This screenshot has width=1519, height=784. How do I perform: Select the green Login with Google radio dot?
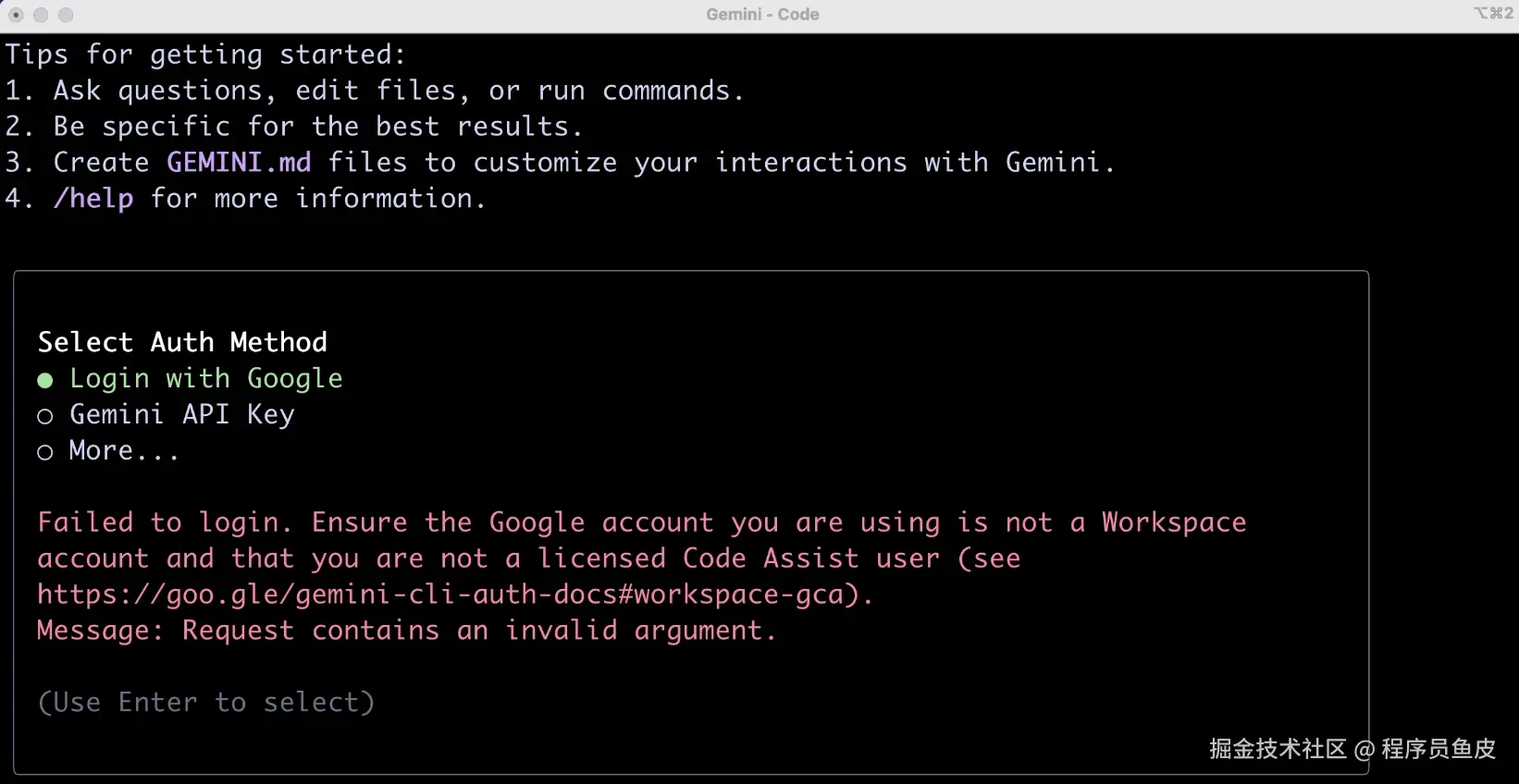tap(44, 380)
